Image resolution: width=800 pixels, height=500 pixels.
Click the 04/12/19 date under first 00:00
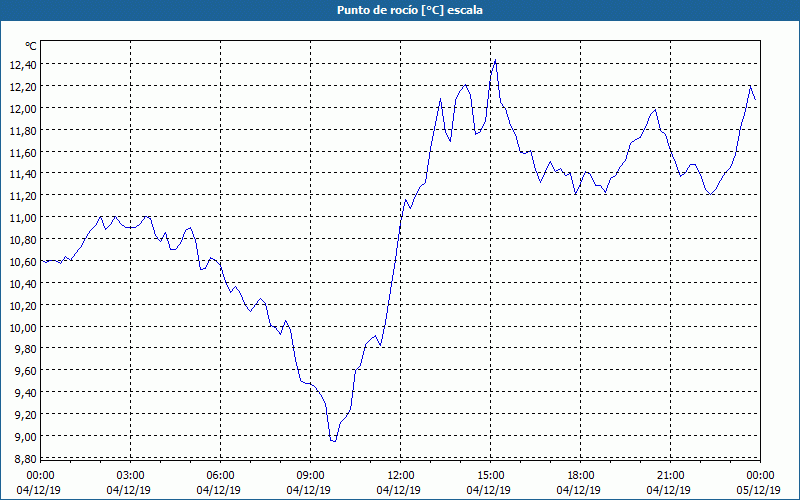(x=39, y=490)
